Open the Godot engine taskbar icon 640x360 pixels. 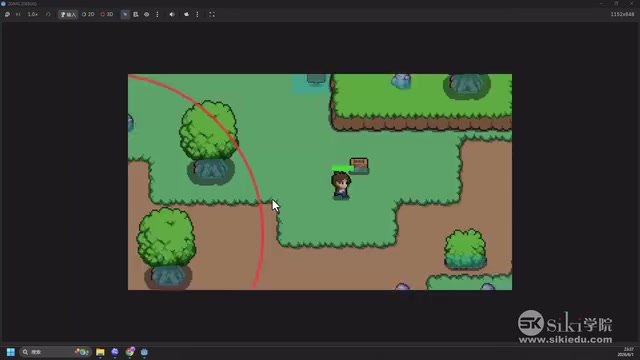(144, 352)
